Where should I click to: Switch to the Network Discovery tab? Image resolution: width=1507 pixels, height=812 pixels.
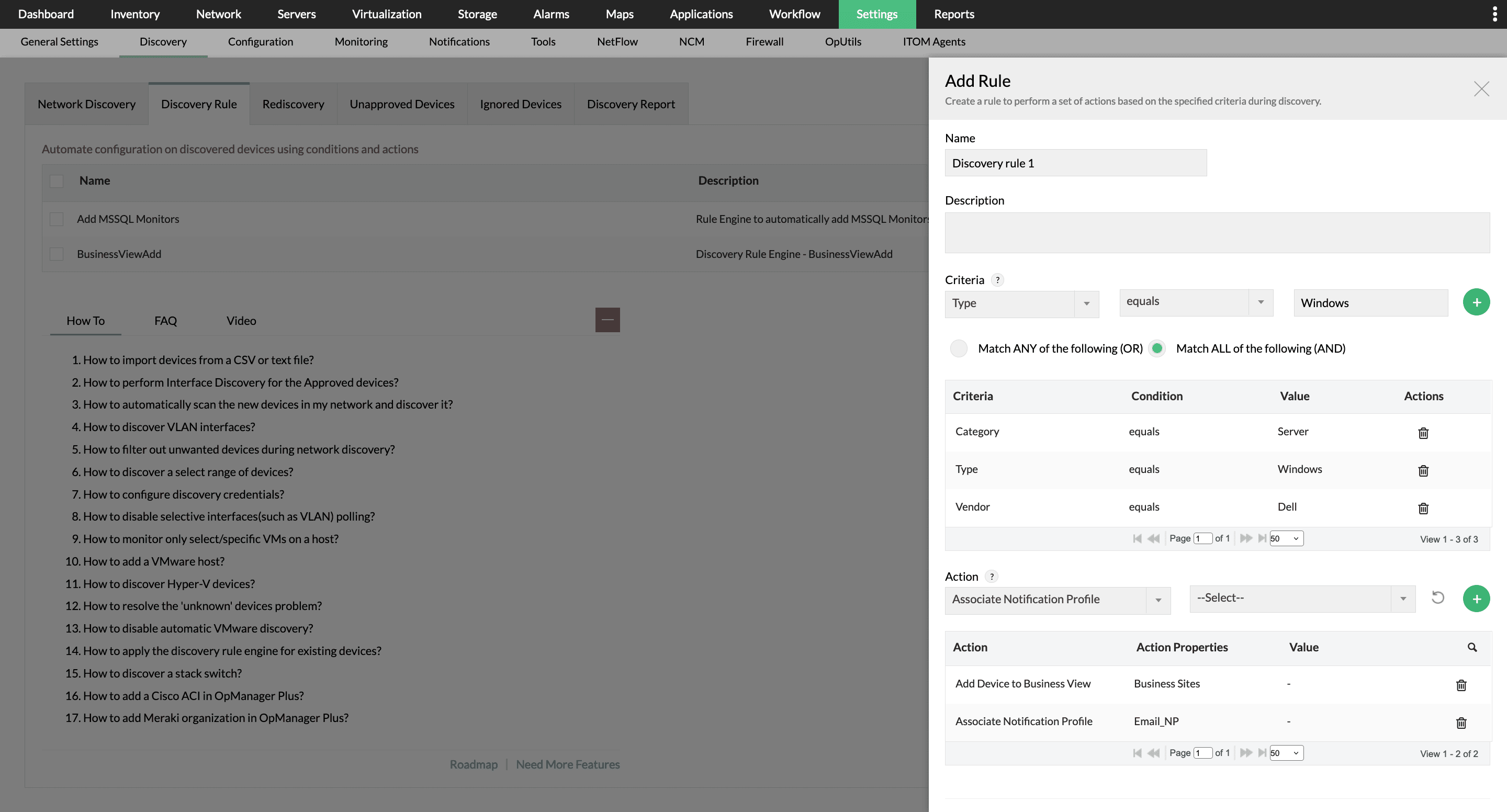(x=86, y=104)
